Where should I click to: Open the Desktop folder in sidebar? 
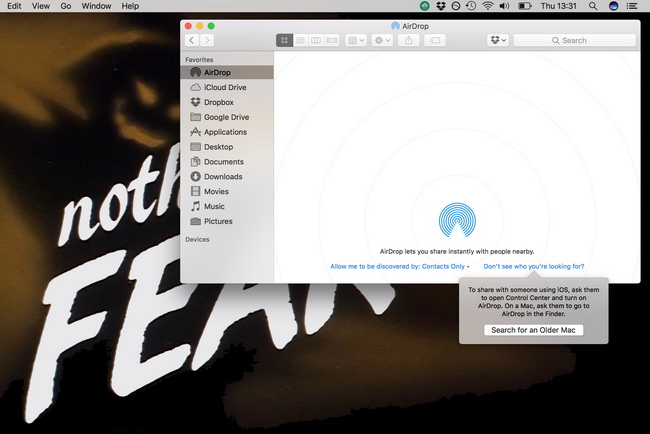(227, 147)
